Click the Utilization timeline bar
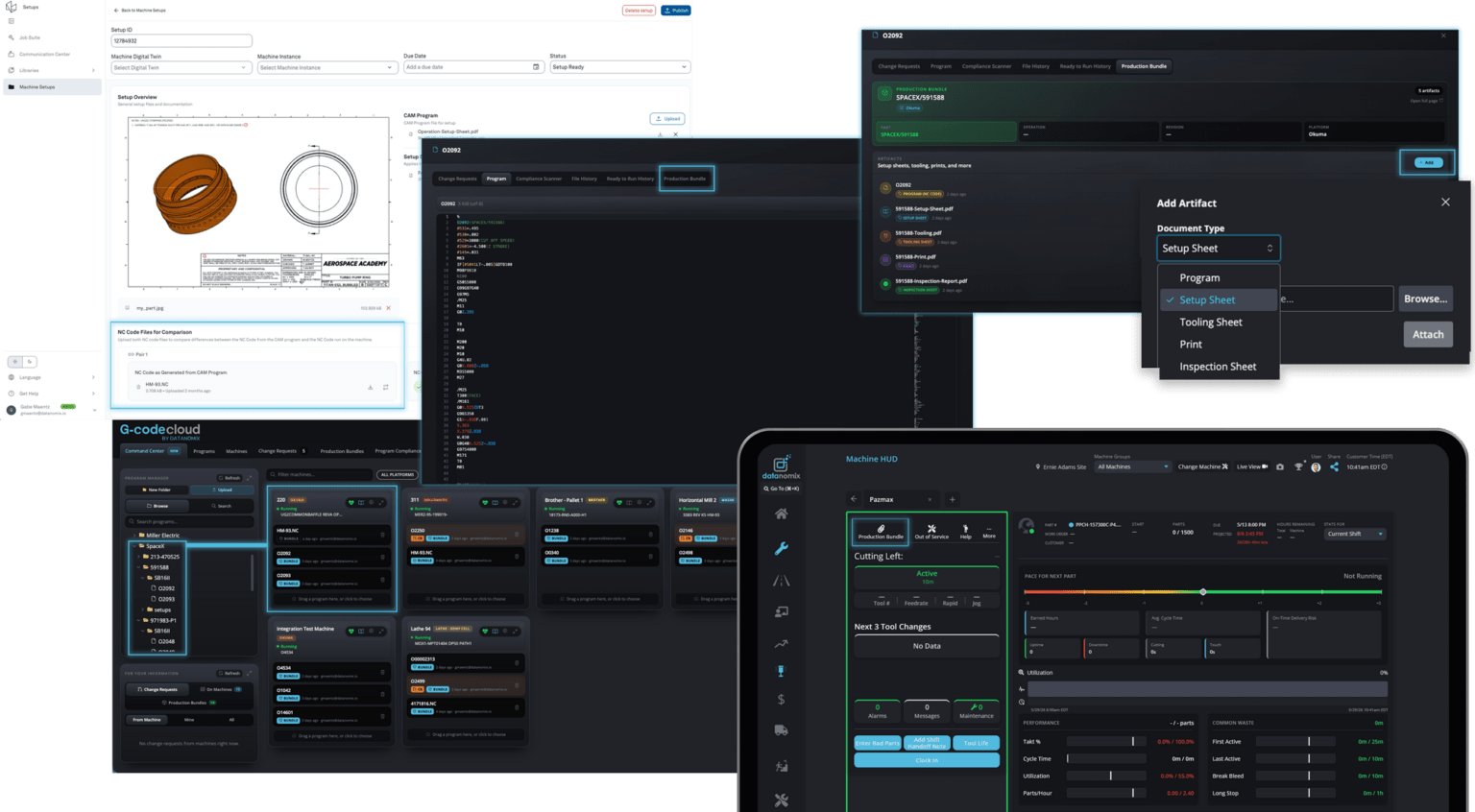1475x812 pixels. point(1207,689)
